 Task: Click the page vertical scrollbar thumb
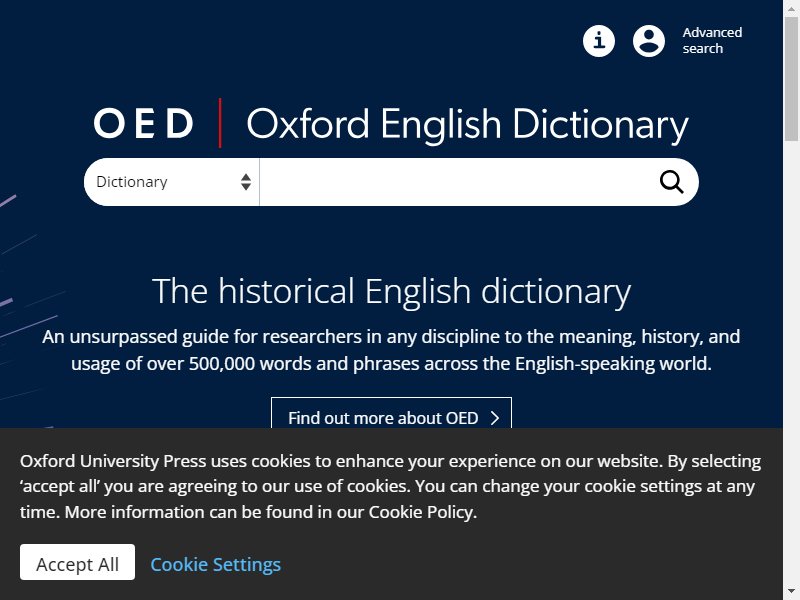point(791,78)
